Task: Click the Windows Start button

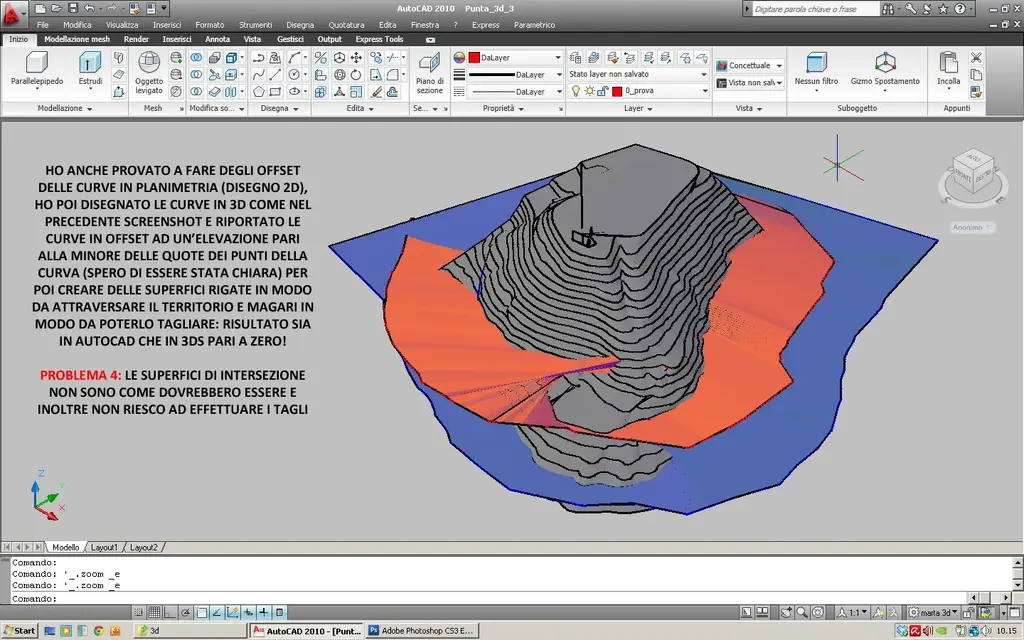Action: (x=20, y=631)
